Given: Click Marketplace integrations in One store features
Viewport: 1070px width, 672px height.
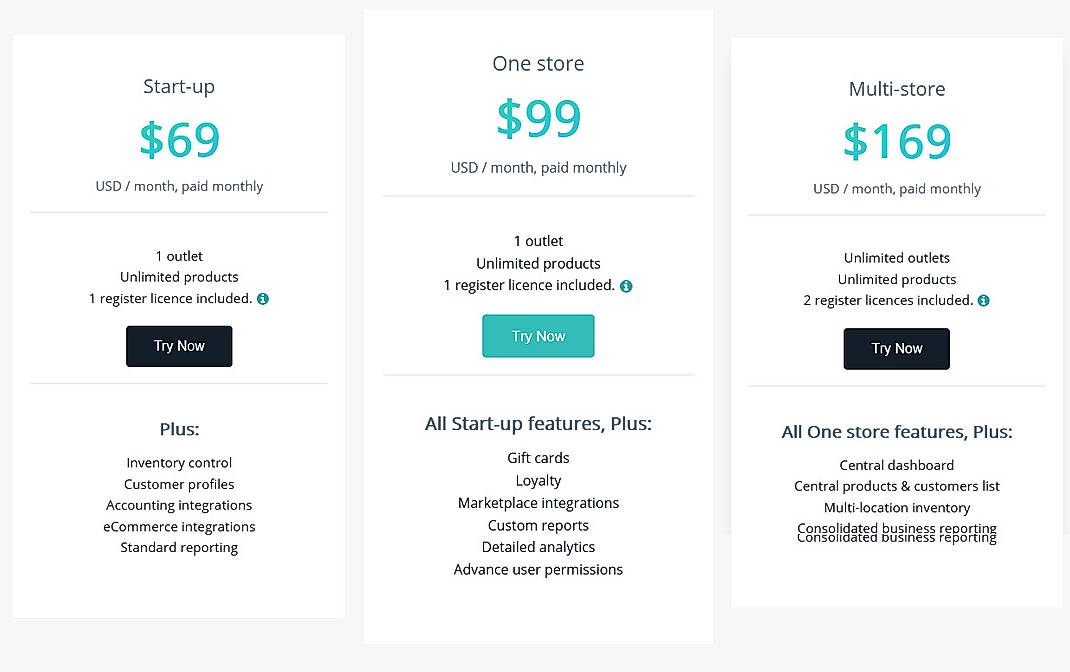Looking at the screenshot, I should pyautogui.click(x=538, y=502).
